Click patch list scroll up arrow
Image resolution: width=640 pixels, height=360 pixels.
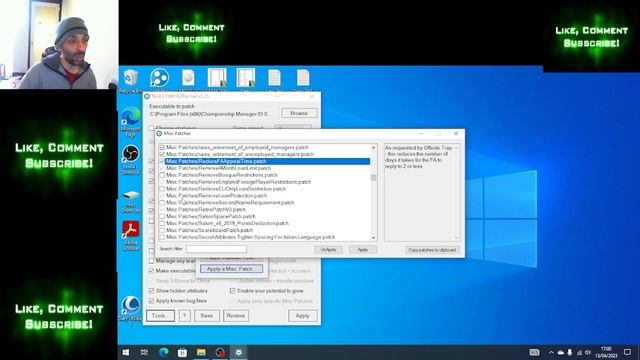(x=373, y=147)
